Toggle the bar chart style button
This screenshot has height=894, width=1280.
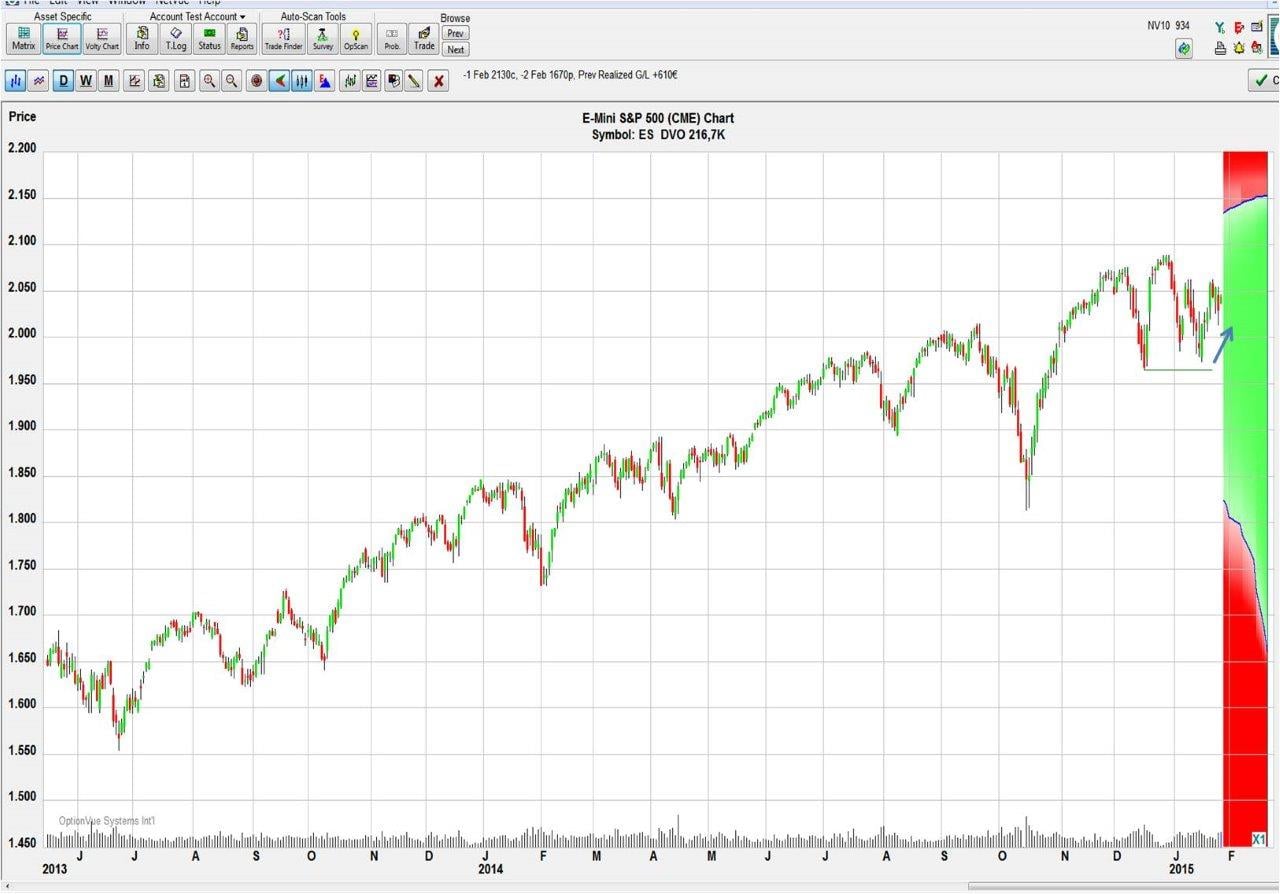click(x=17, y=81)
